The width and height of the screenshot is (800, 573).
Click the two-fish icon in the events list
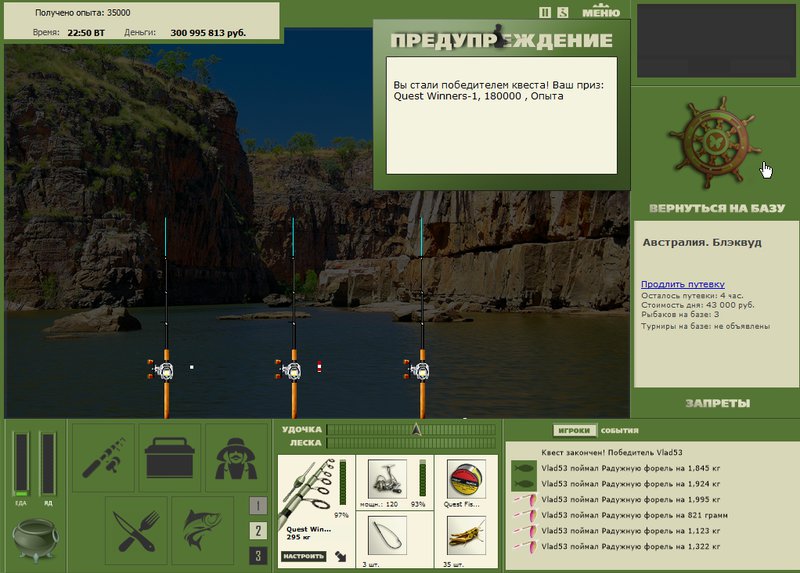pos(524,476)
